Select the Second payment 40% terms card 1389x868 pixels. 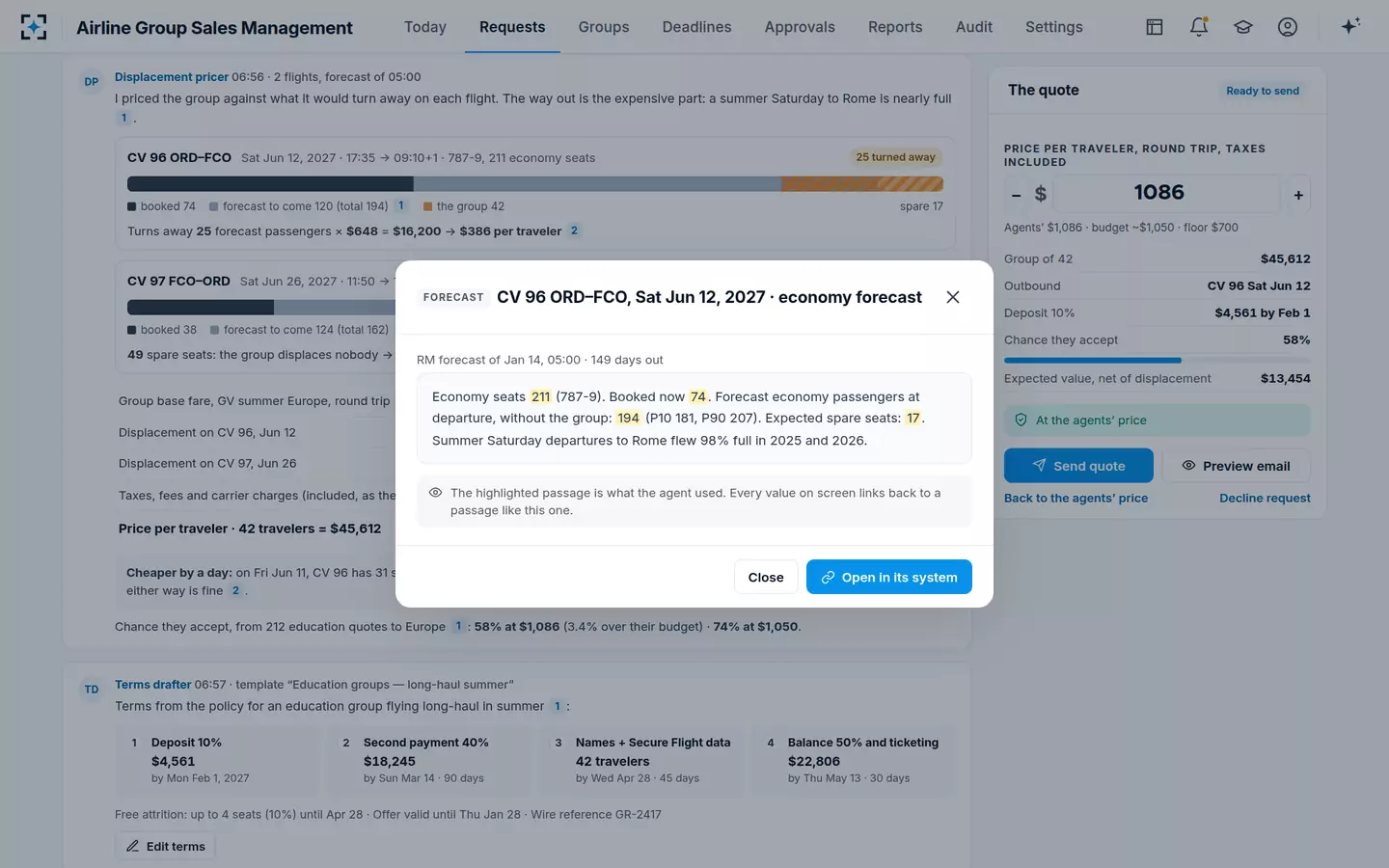429,760
